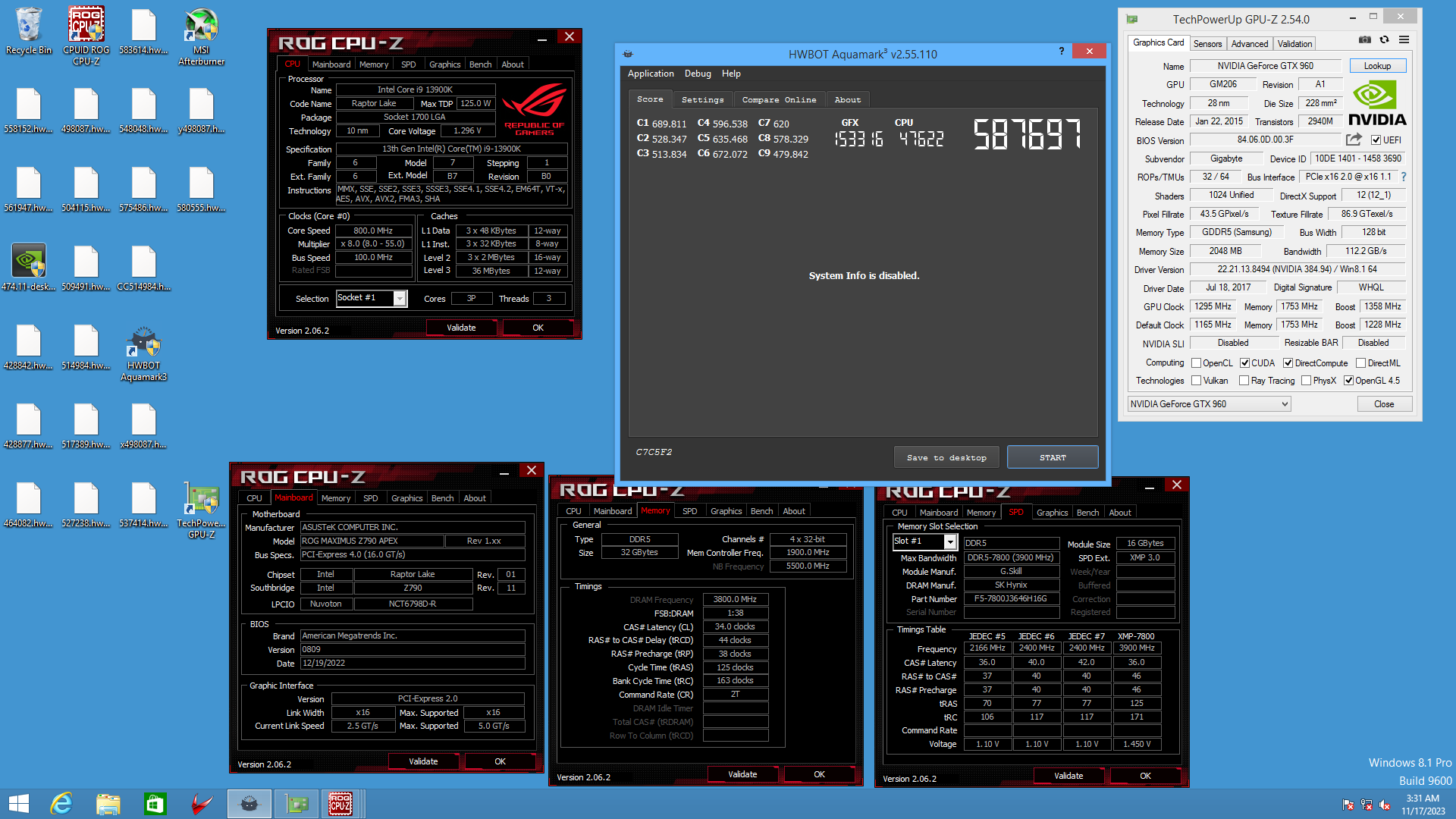Open About tab in Aquamark
This screenshot has width=1456, height=819.
click(847, 100)
